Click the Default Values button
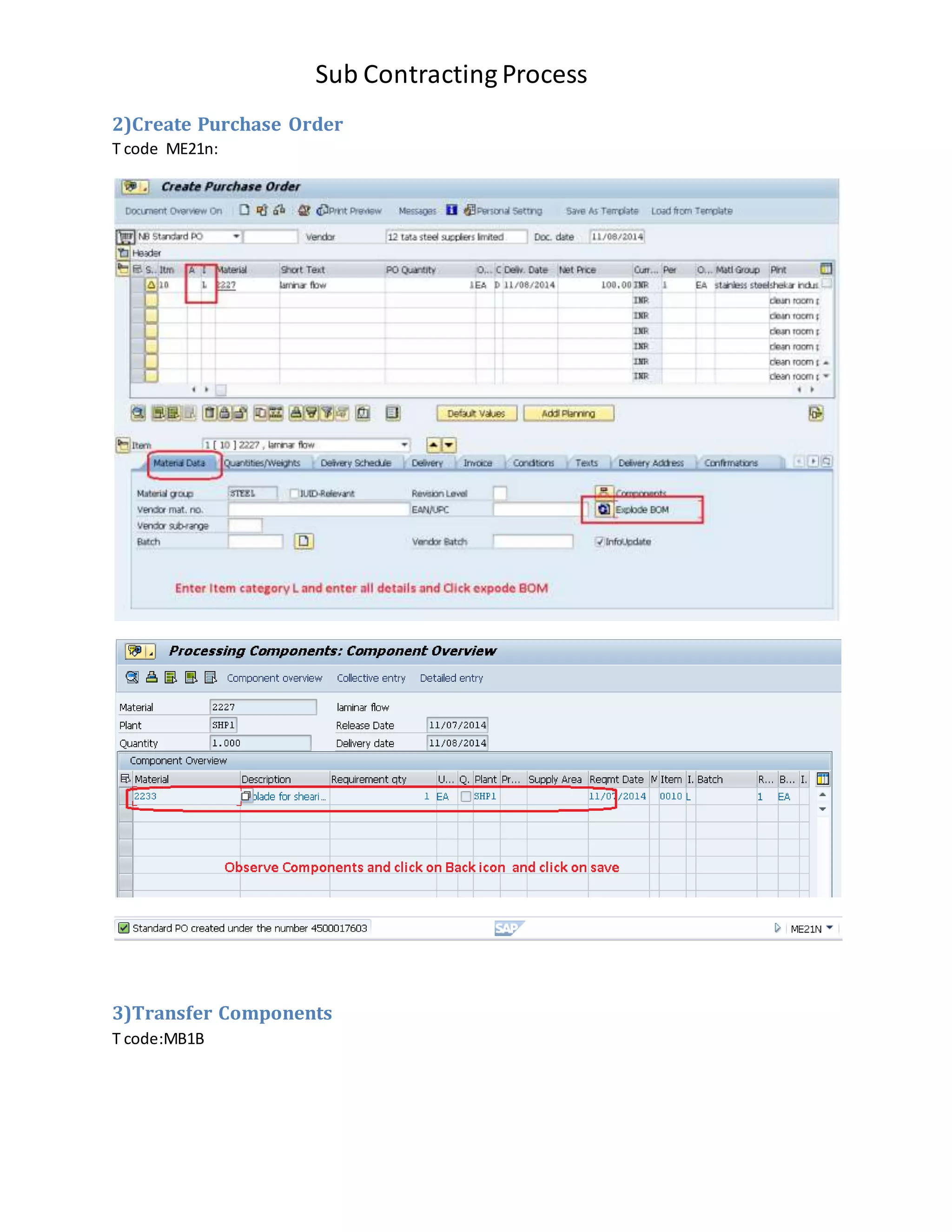952x1232 pixels. coord(476,413)
